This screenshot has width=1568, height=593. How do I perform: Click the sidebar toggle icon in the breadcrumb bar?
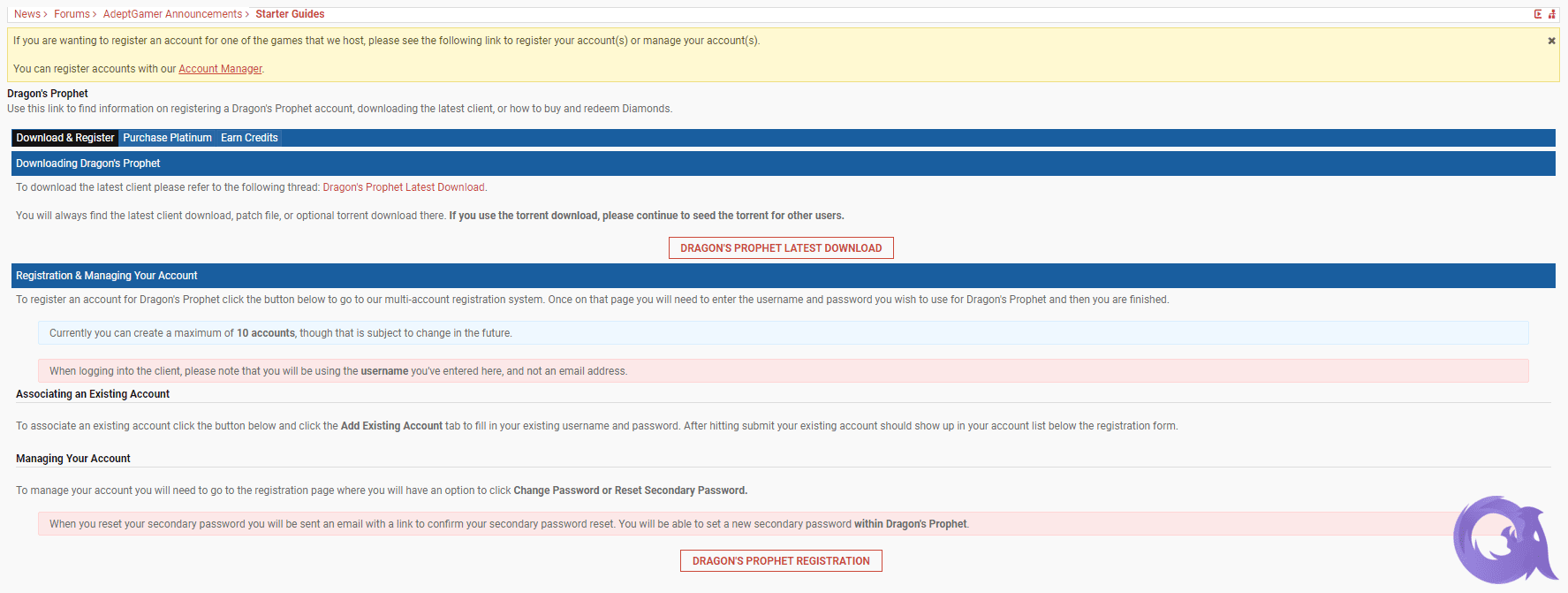pos(1538,14)
